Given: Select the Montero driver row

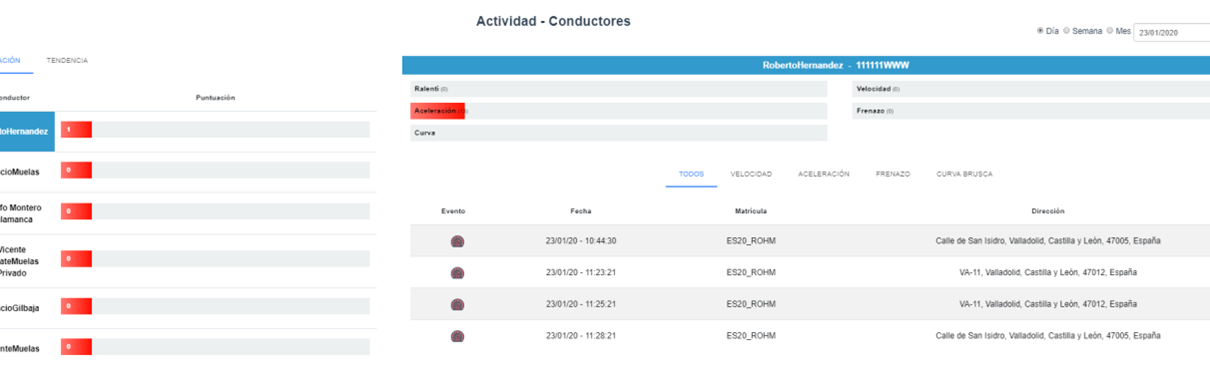Looking at the screenshot, I should click(188, 213).
